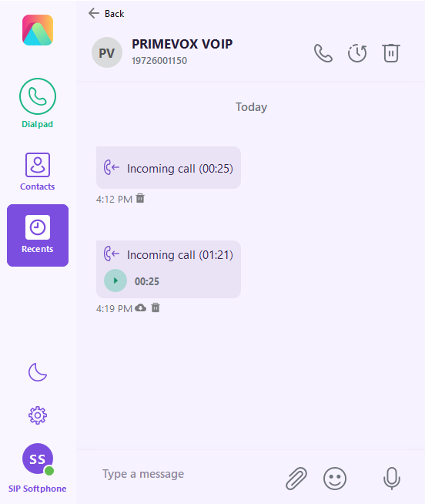The height and width of the screenshot is (504, 426).
Task: Play the 00:25 call recording
Action: point(115,281)
